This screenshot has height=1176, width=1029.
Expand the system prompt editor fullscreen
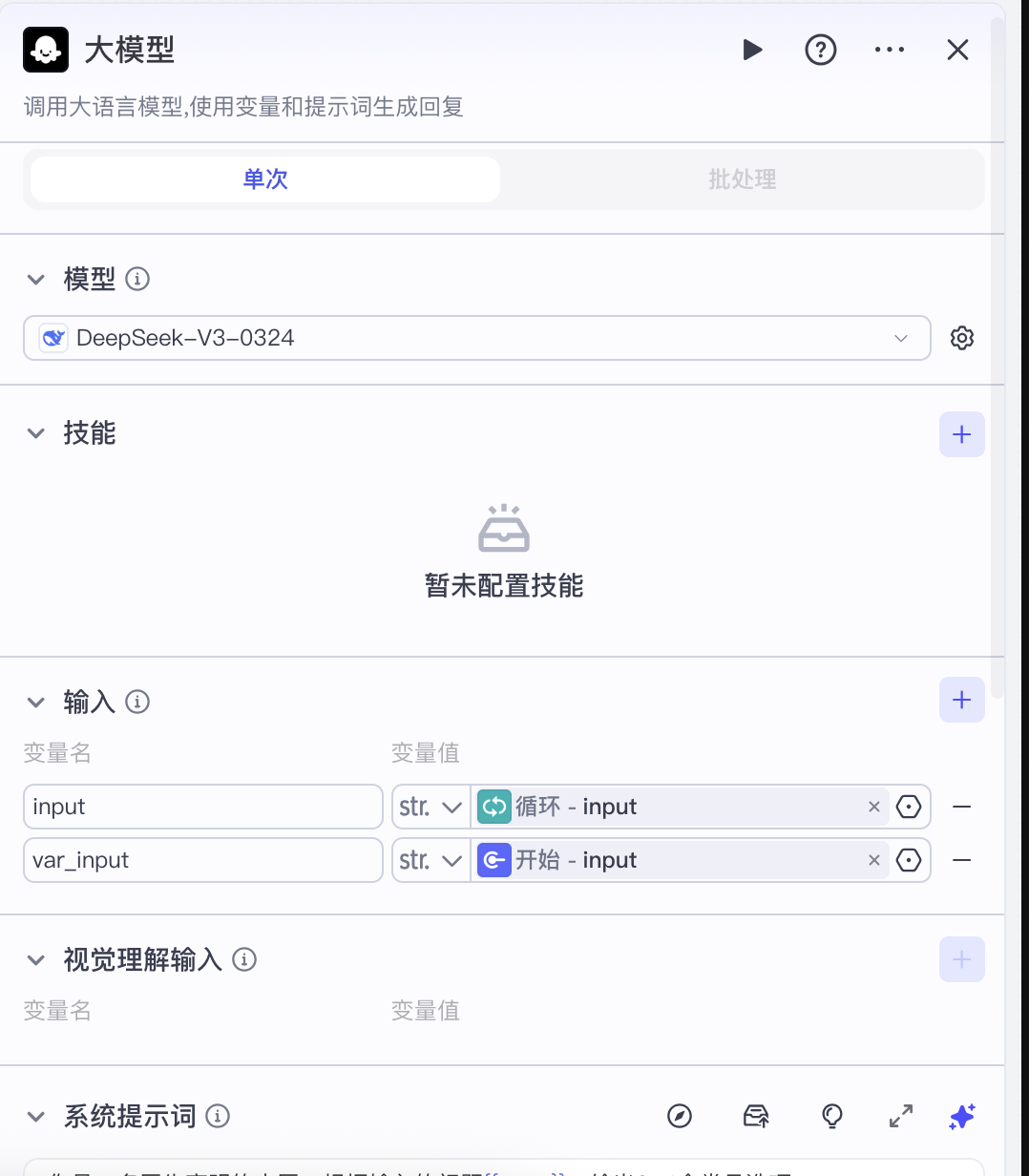click(x=901, y=1116)
